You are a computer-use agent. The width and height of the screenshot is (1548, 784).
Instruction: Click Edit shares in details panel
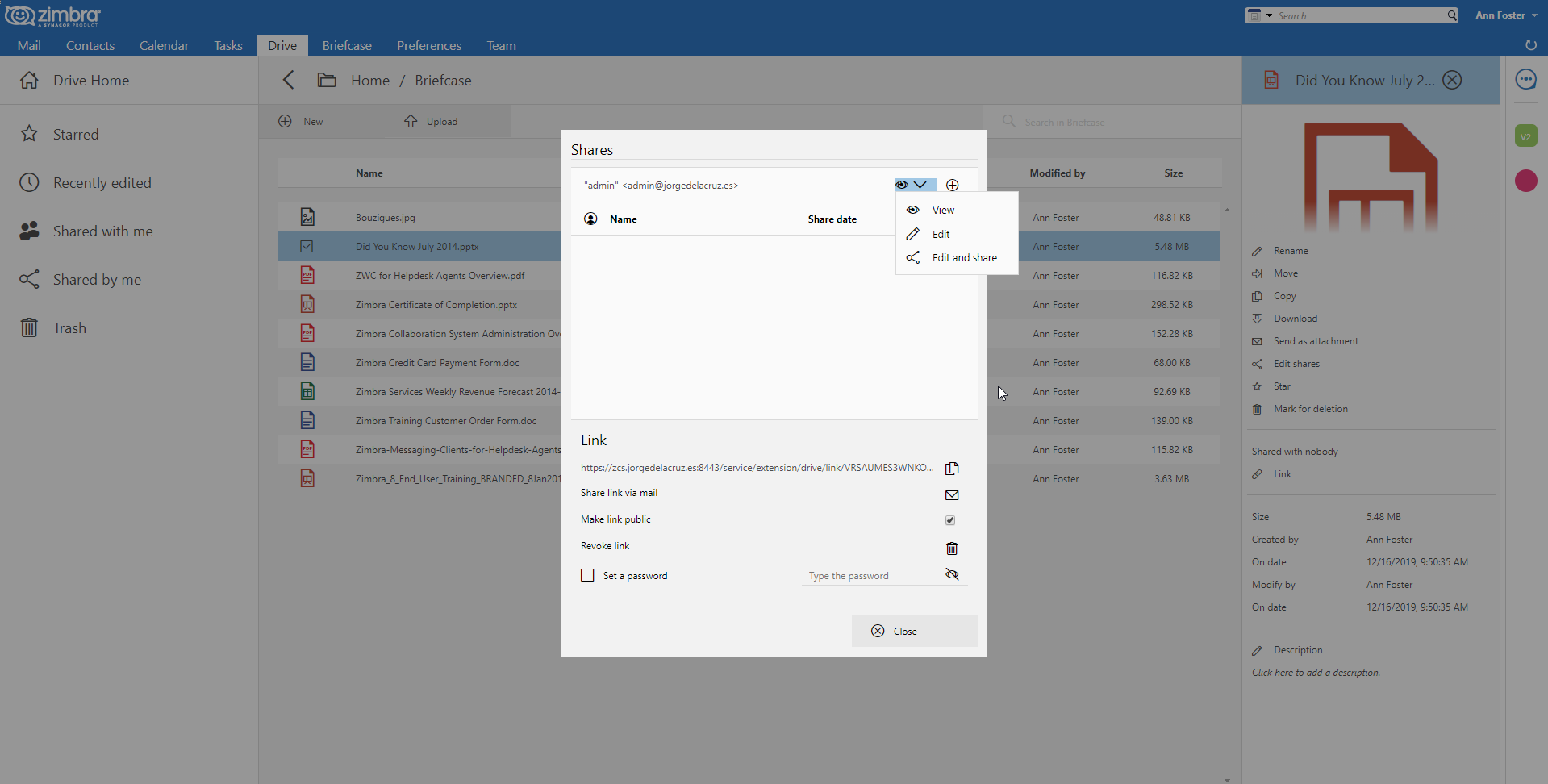point(1296,364)
